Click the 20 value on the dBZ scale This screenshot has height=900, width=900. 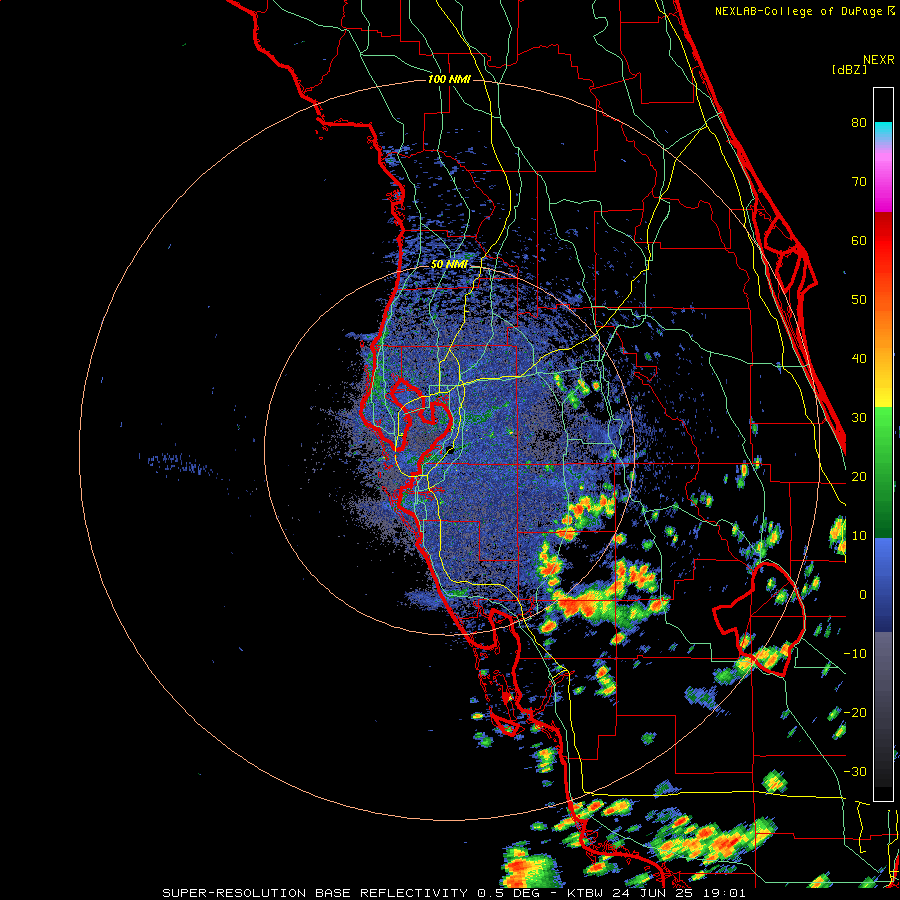859,477
